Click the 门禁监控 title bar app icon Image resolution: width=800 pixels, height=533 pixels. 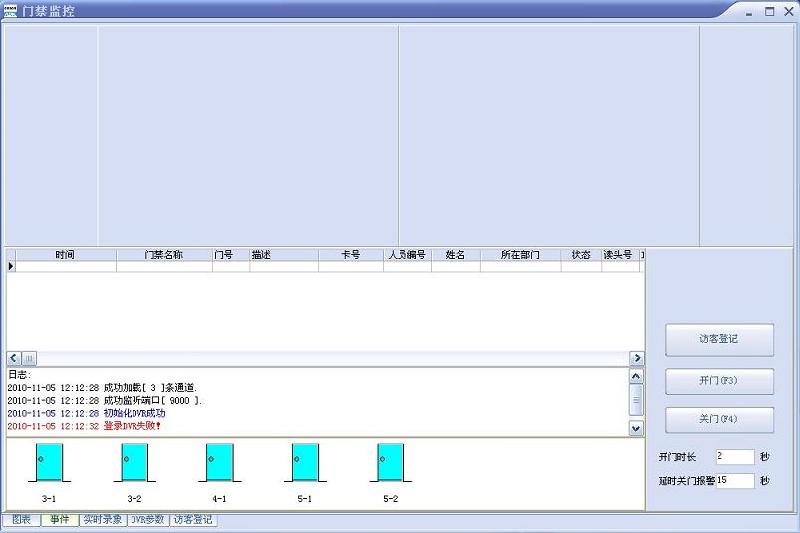click(x=10, y=11)
